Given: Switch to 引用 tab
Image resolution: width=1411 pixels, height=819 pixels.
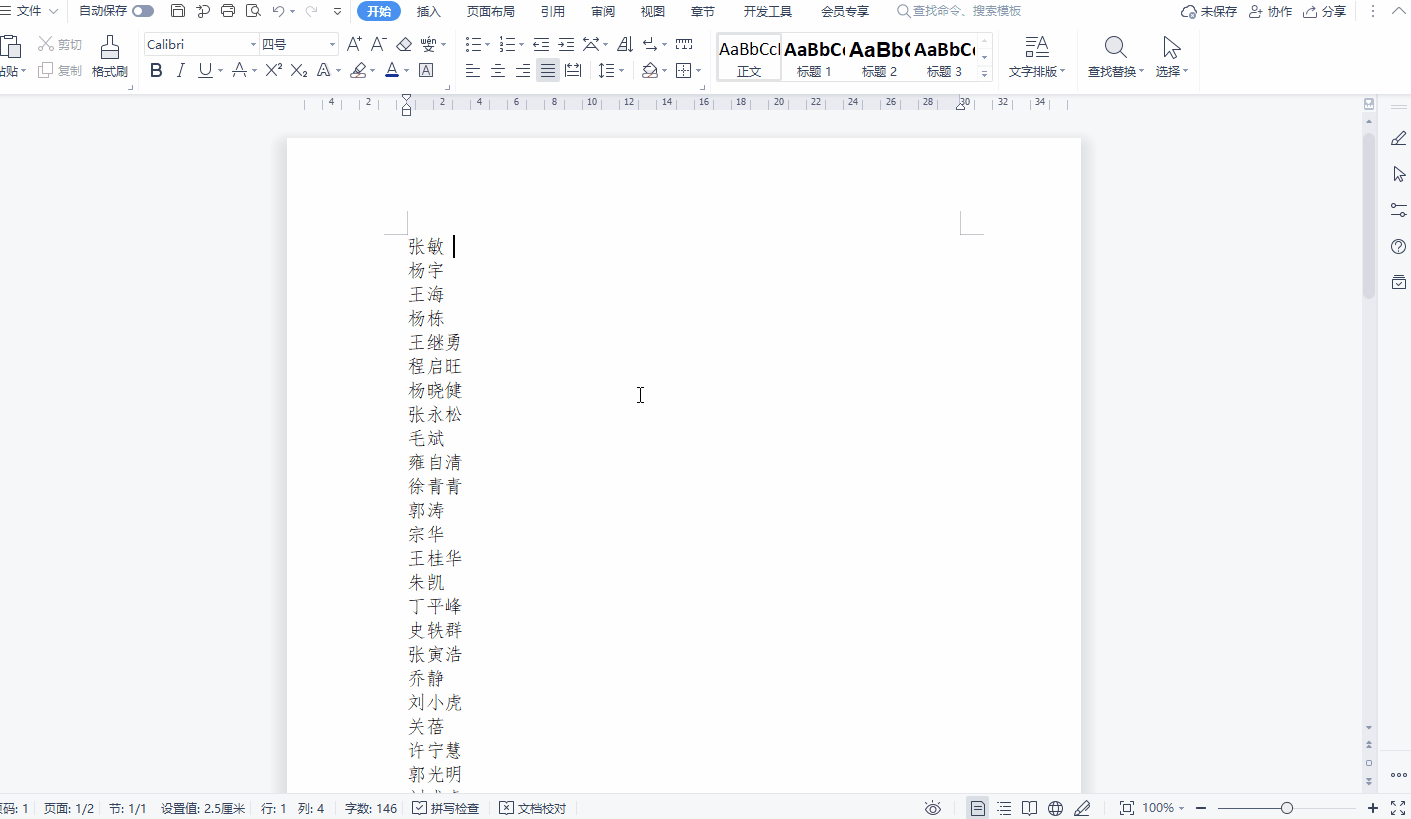Looking at the screenshot, I should (x=553, y=12).
